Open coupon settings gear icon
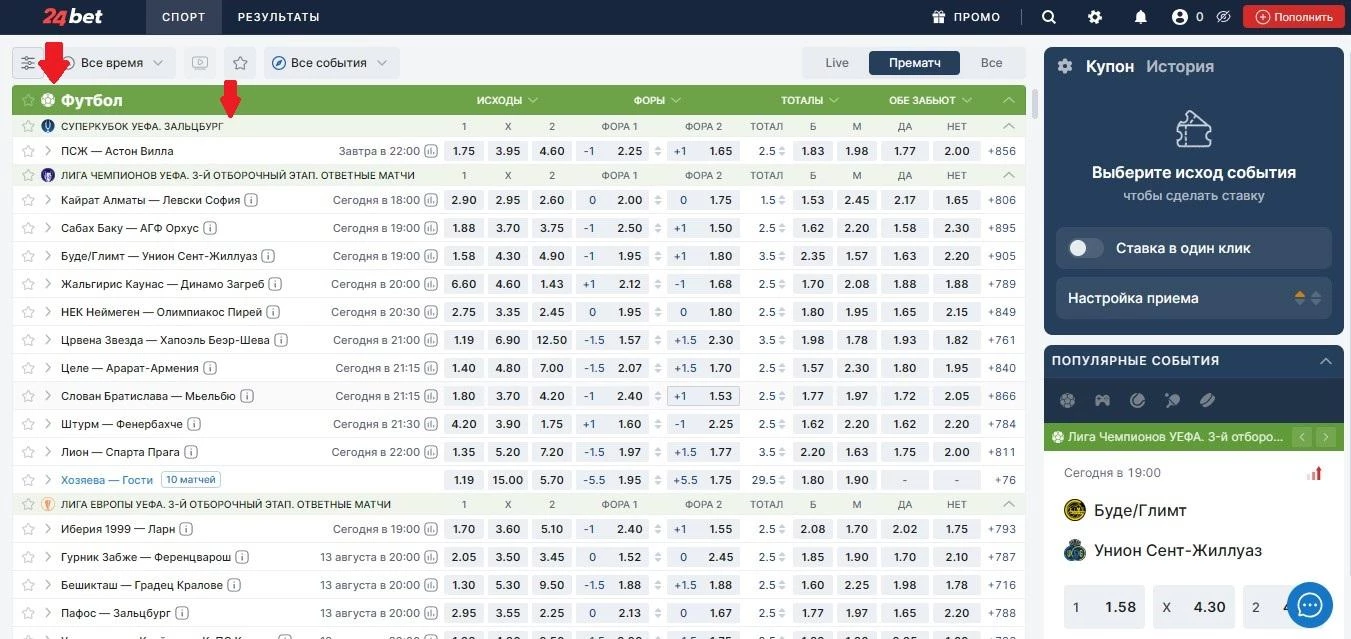The width and height of the screenshot is (1351, 639). click(1065, 66)
